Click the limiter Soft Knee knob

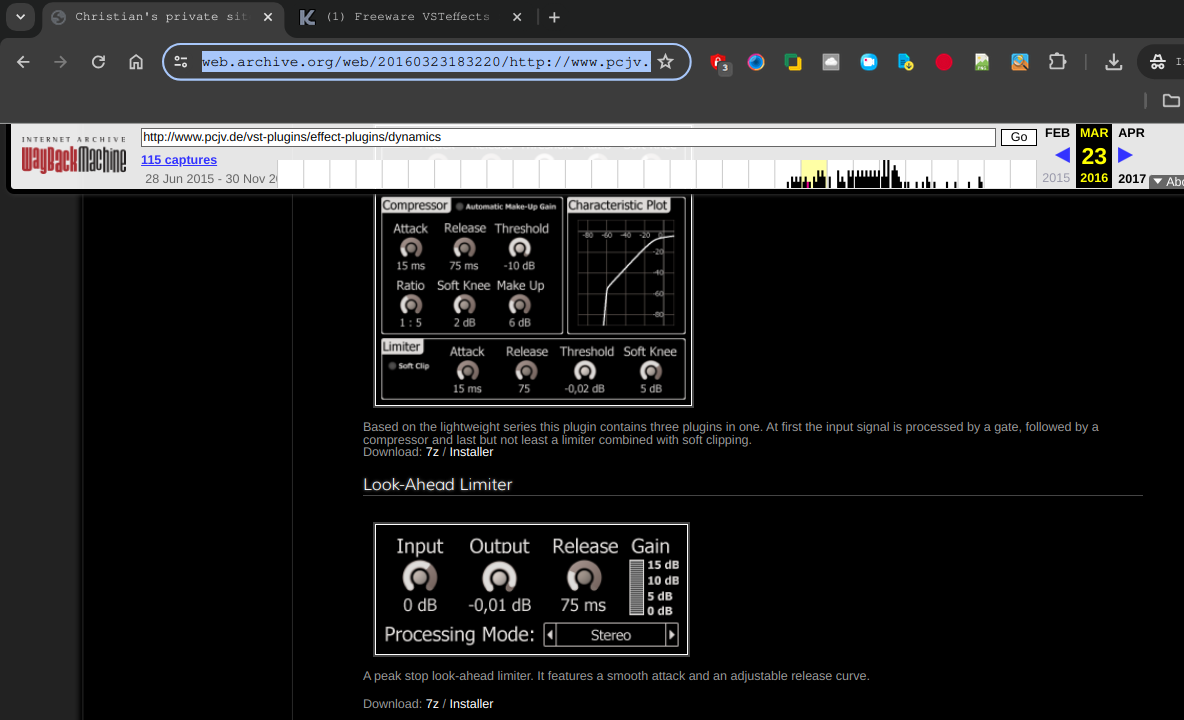pyautogui.click(x=650, y=371)
